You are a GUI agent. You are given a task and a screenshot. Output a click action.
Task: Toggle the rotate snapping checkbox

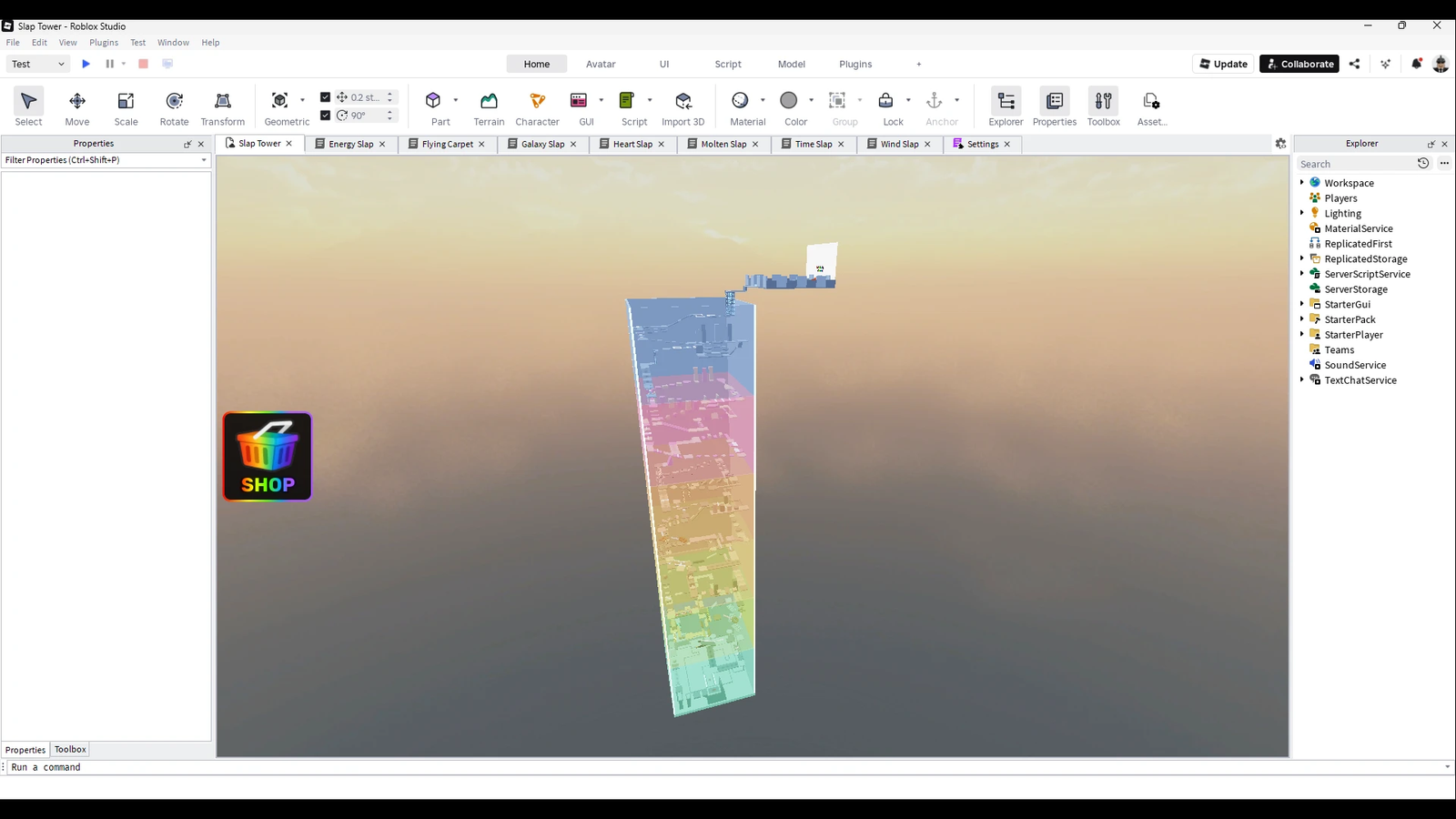(325, 116)
